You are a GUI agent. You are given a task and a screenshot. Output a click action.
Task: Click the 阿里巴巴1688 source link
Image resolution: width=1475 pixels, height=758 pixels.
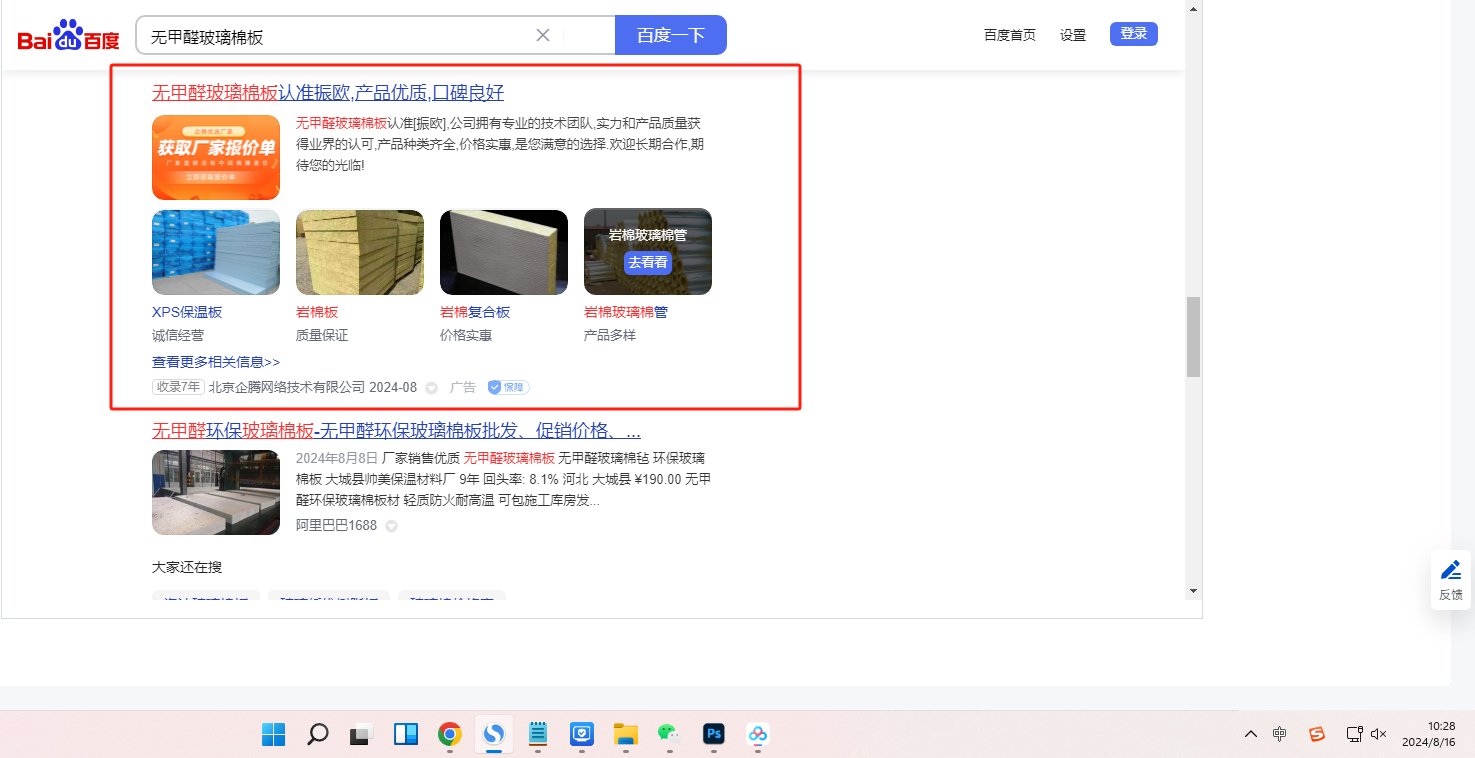[x=336, y=525]
